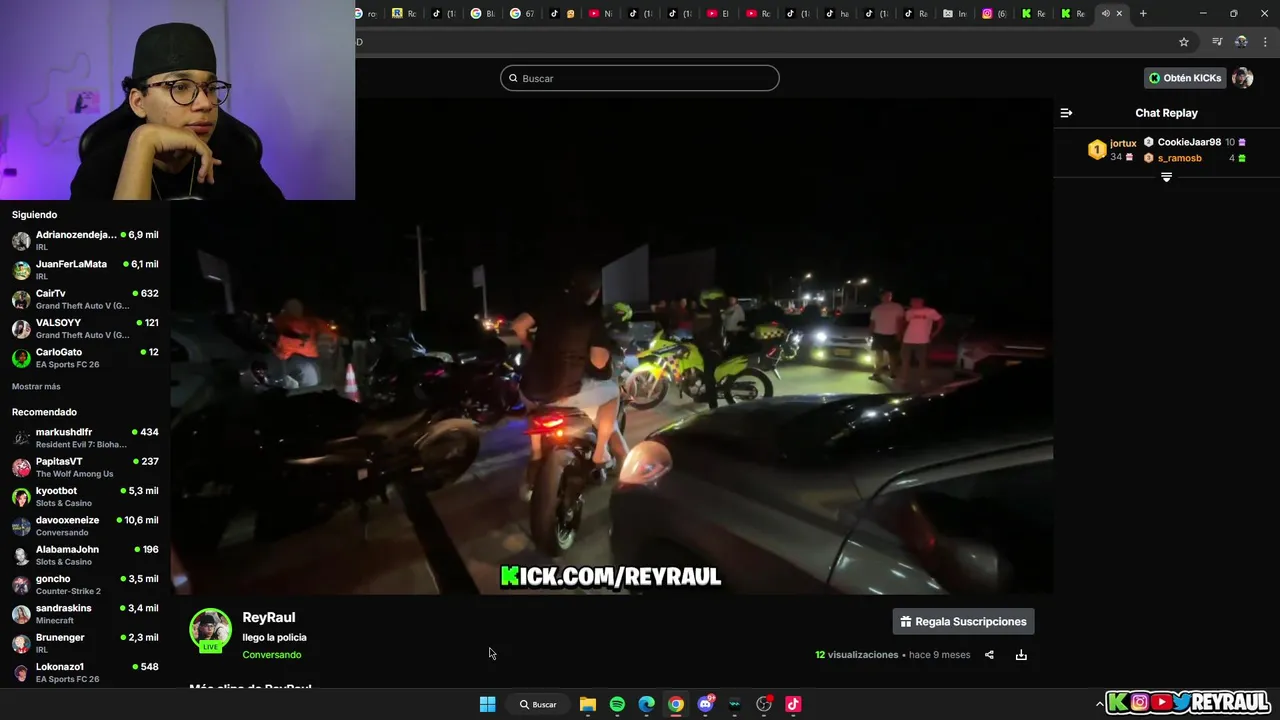The height and width of the screenshot is (720, 1280).
Task: Expand the chat leaderboard with the down arrow
Action: point(1166,177)
